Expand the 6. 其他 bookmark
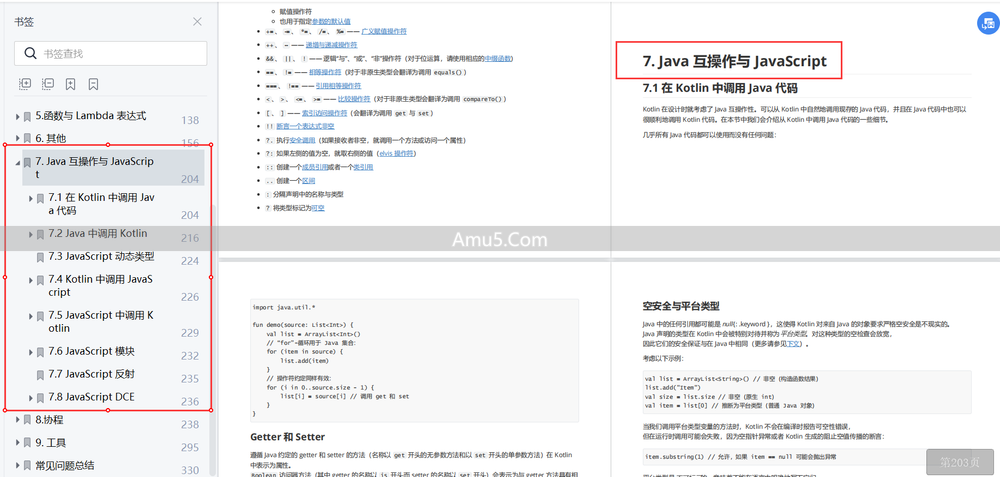Viewport: 1000px width, 477px height. tap(18, 138)
